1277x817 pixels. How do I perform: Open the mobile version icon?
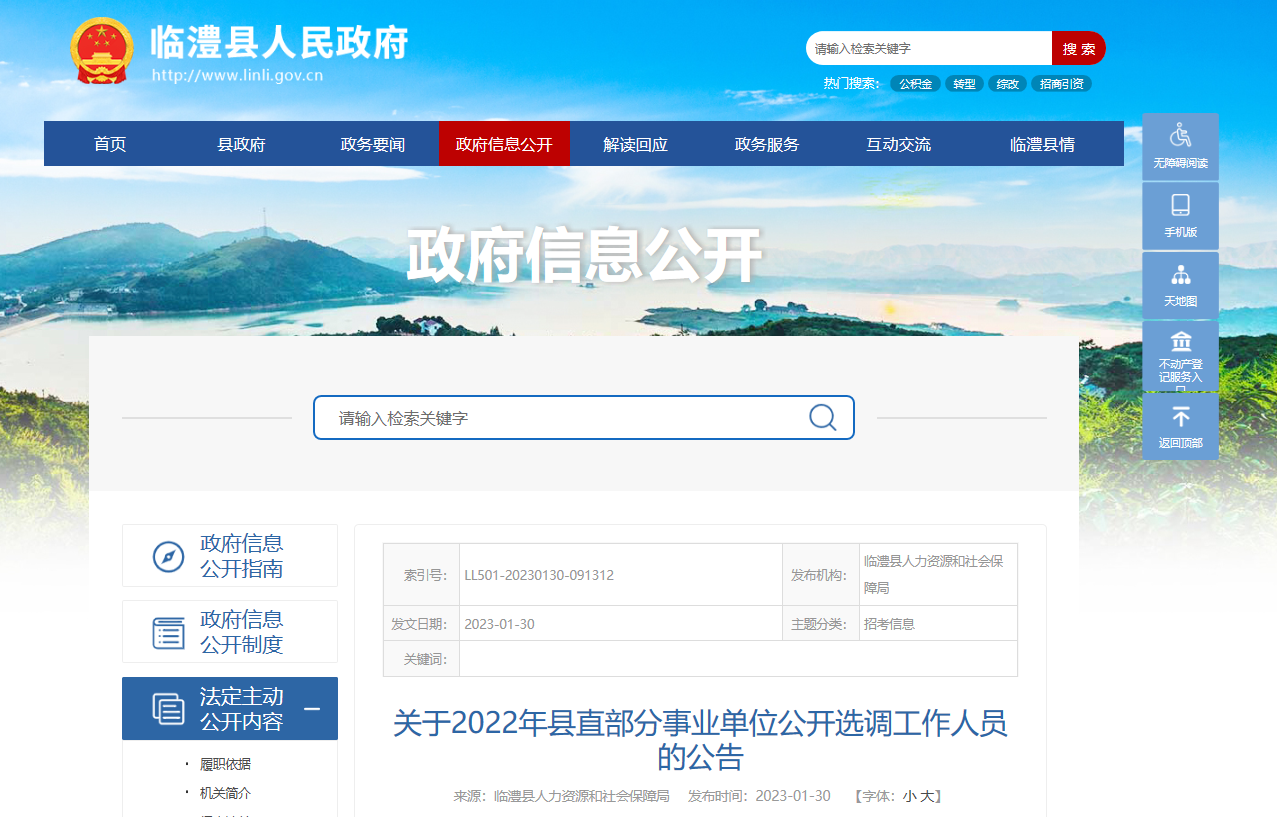click(1180, 205)
